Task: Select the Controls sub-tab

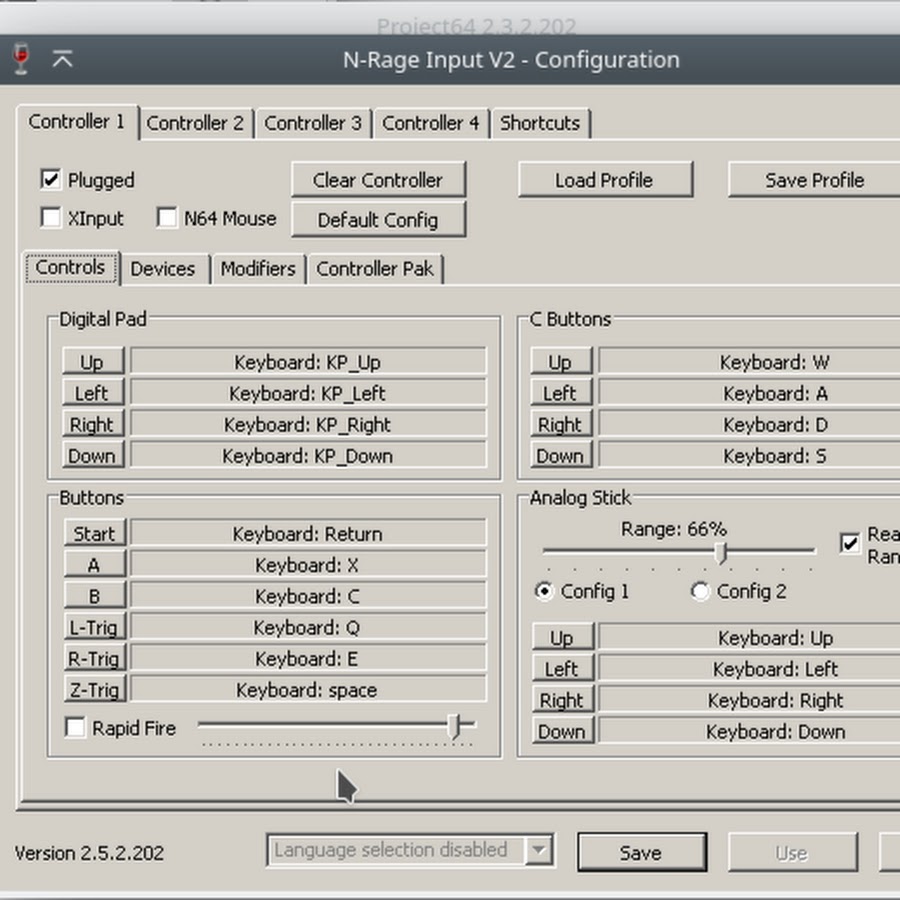Action: [x=71, y=267]
